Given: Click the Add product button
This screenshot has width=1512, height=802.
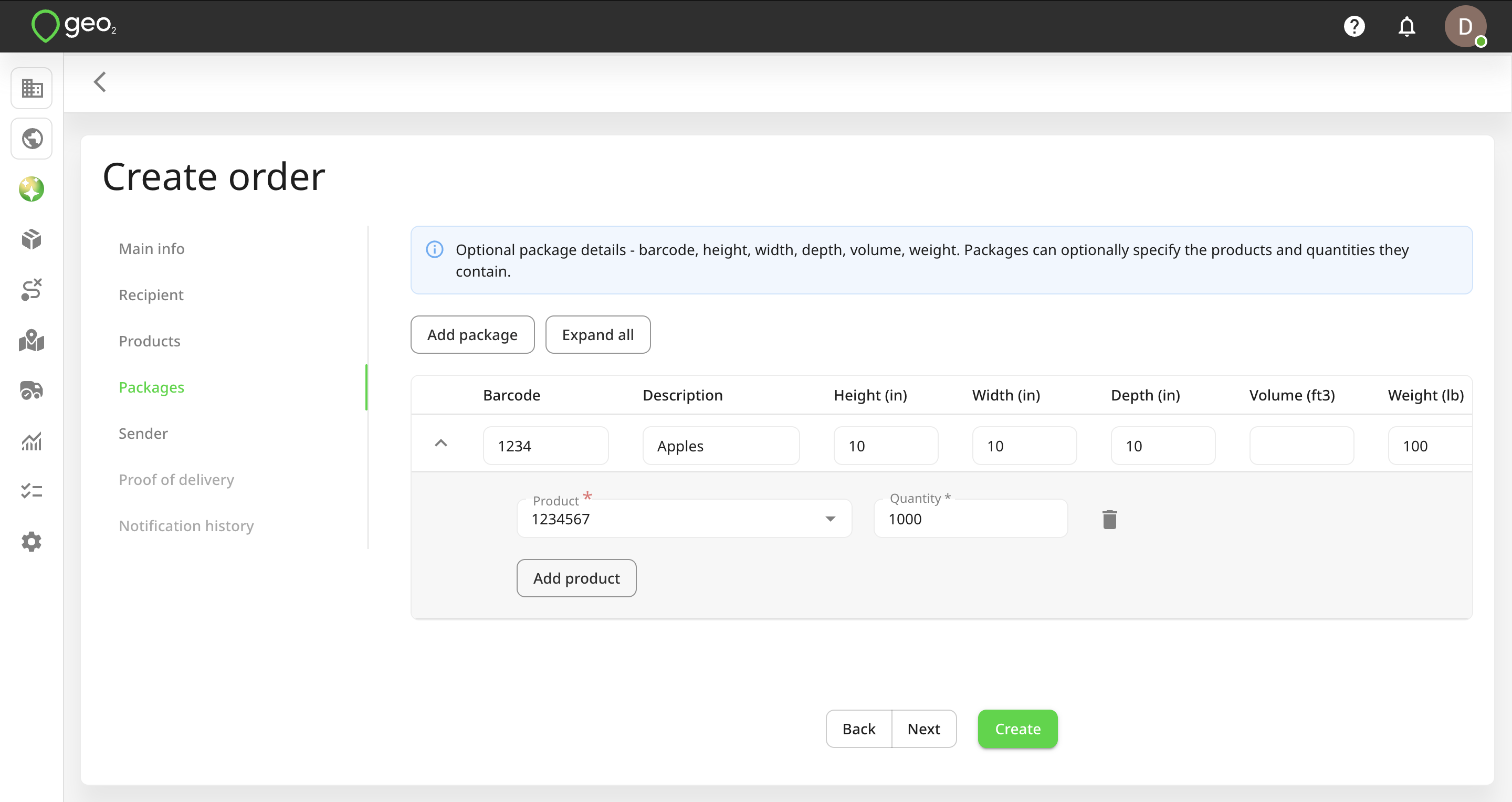Looking at the screenshot, I should click(x=576, y=578).
